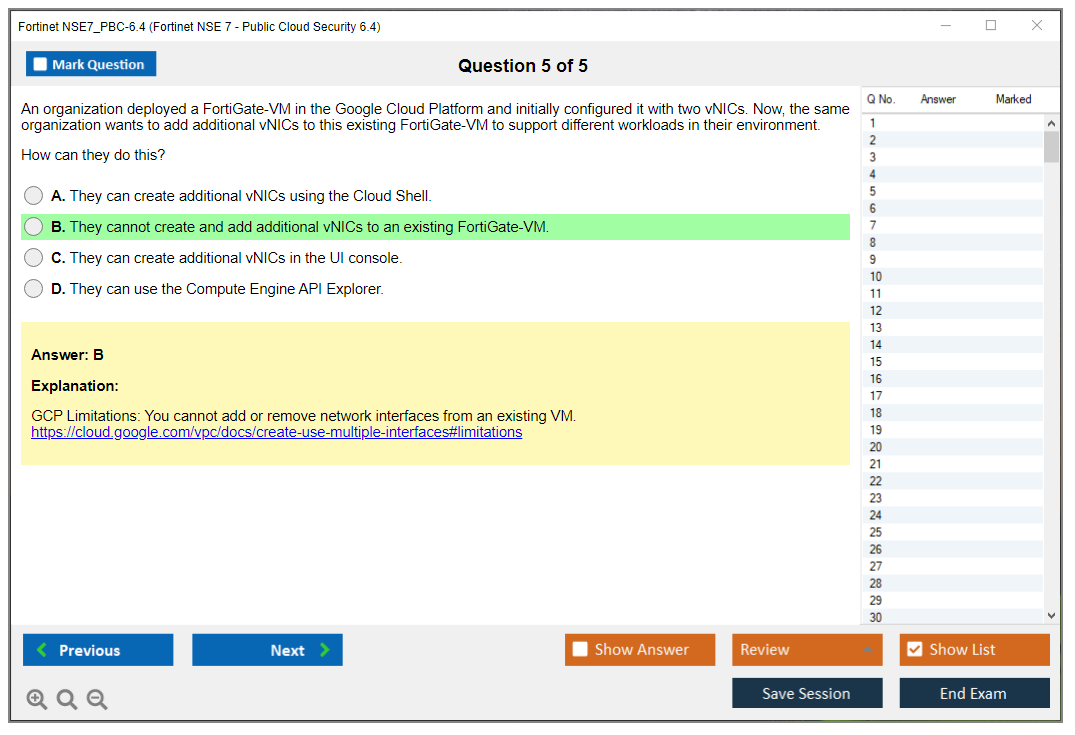Enable the Show Answer checkbox

click(x=581, y=650)
